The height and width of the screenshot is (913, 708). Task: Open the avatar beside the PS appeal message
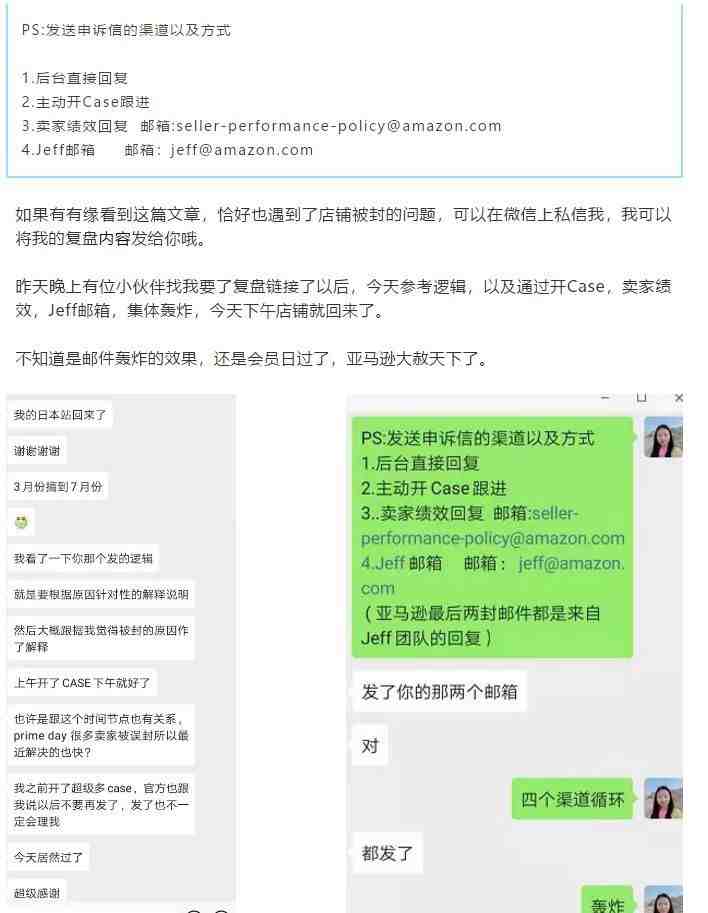coord(663,437)
